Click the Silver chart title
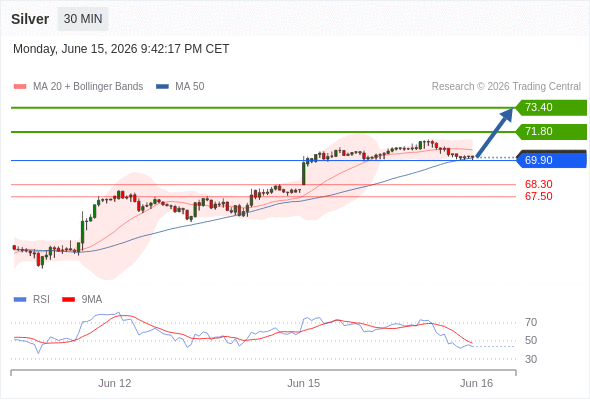This screenshot has height=400, width=590. (x=30, y=19)
